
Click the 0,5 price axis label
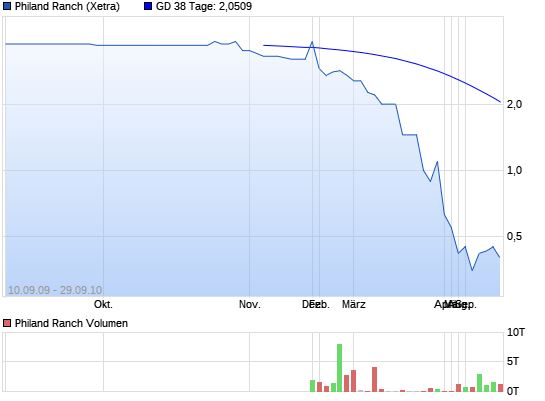point(514,236)
